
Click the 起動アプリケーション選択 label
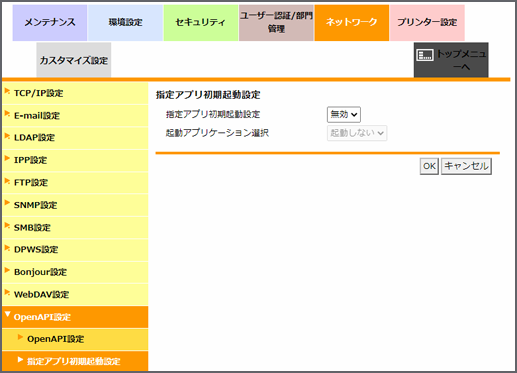pos(217,133)
